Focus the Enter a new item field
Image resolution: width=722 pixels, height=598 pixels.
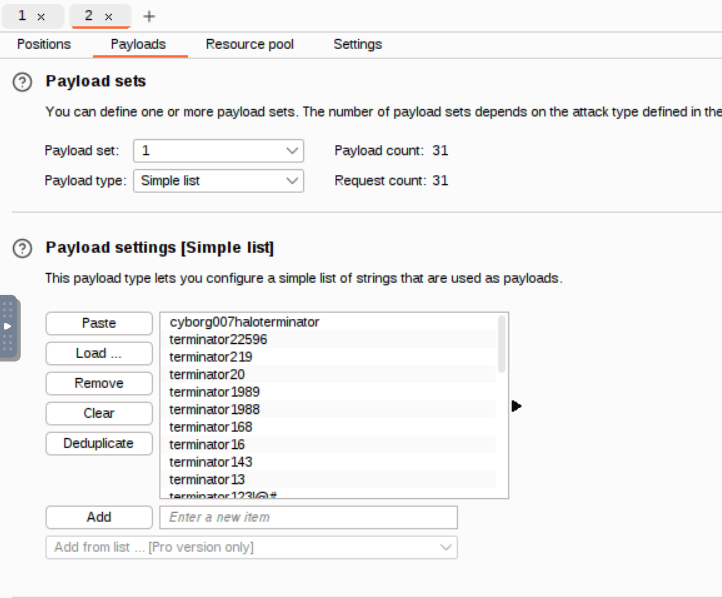pyautogui.click(x=308, y=518)
